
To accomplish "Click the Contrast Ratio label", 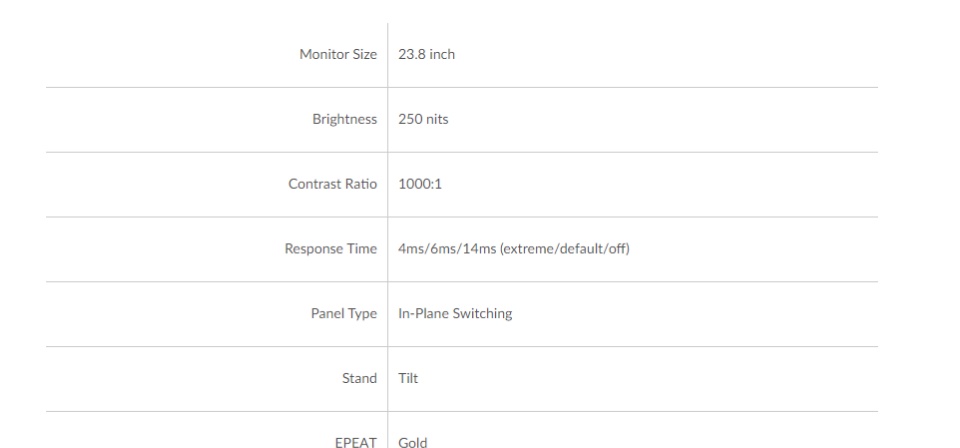I will tap(332, 184).
